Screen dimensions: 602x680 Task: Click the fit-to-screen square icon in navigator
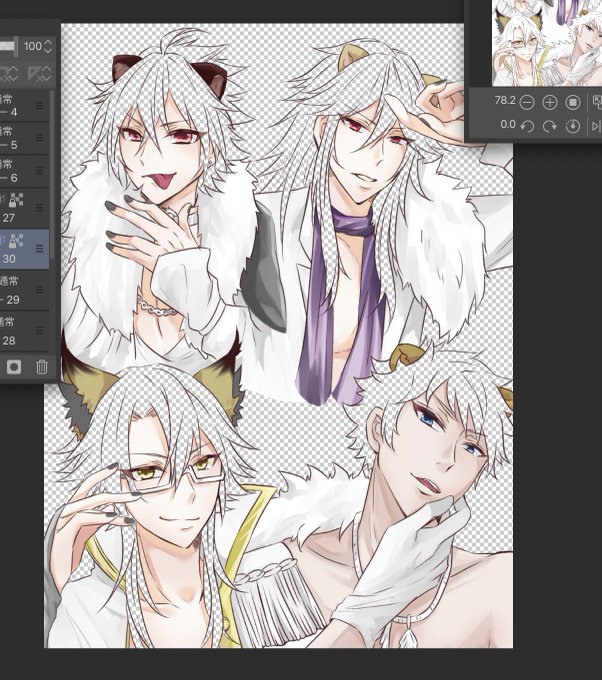pyautogui.click(x=573, y=102)
